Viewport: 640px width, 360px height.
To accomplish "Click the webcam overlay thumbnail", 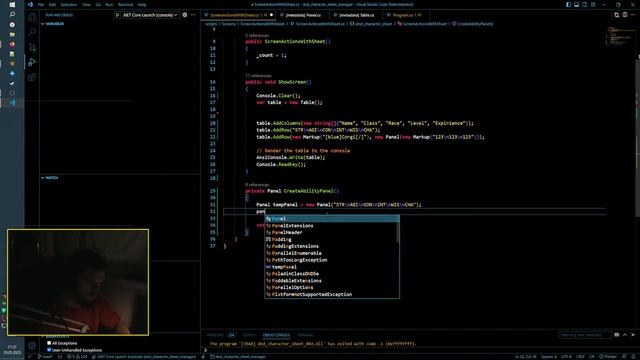I will click(78, 282).
